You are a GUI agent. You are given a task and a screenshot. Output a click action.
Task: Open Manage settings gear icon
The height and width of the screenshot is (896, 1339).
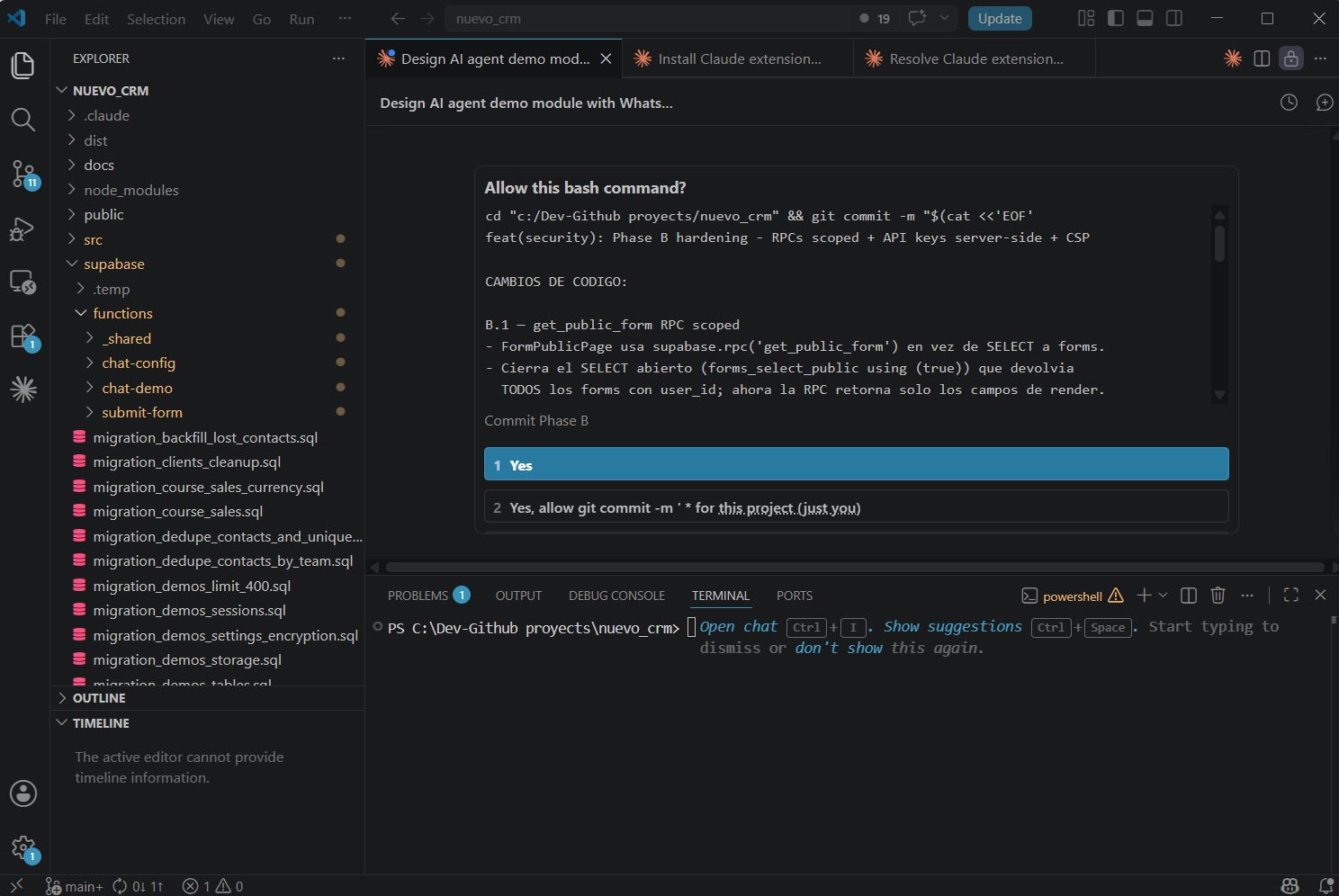coord(22,847)
